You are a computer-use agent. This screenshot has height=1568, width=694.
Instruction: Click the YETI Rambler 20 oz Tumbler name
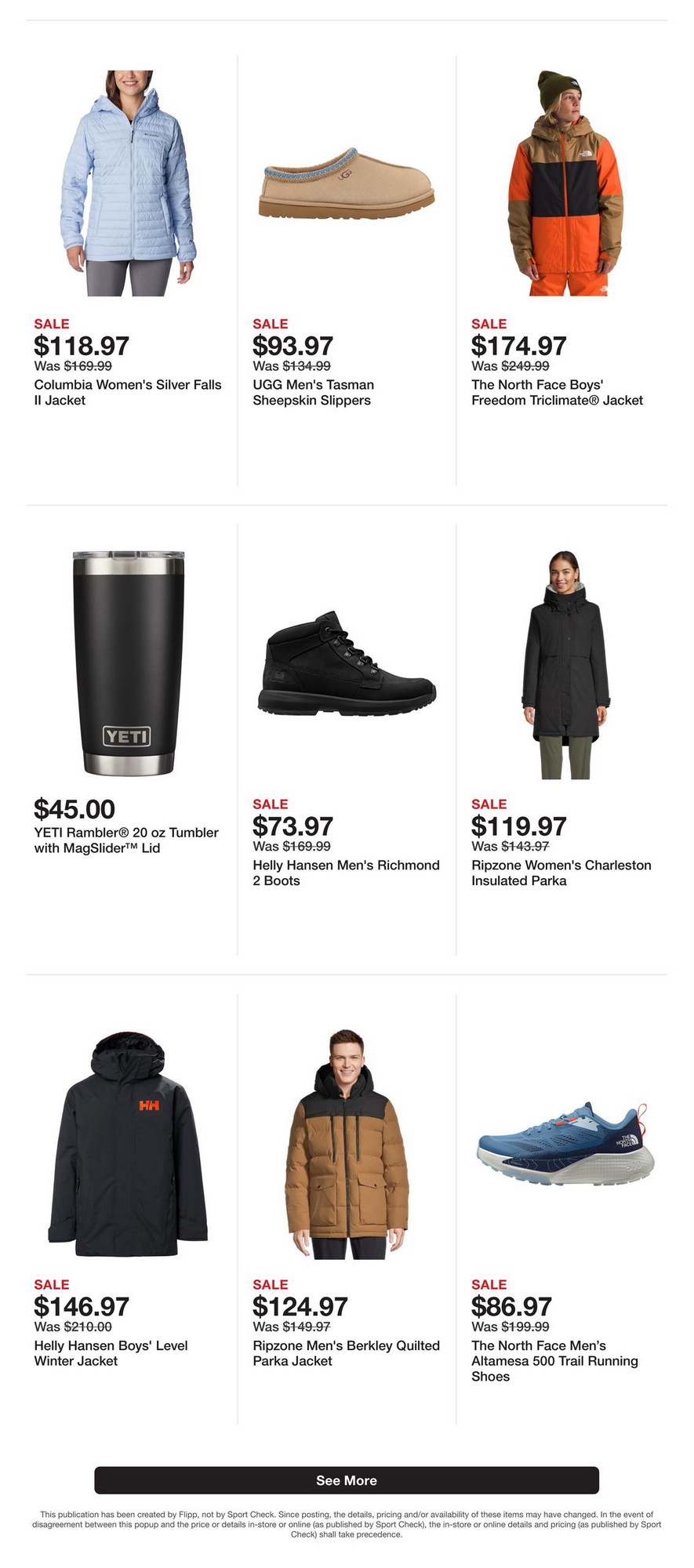pos(126,840)
